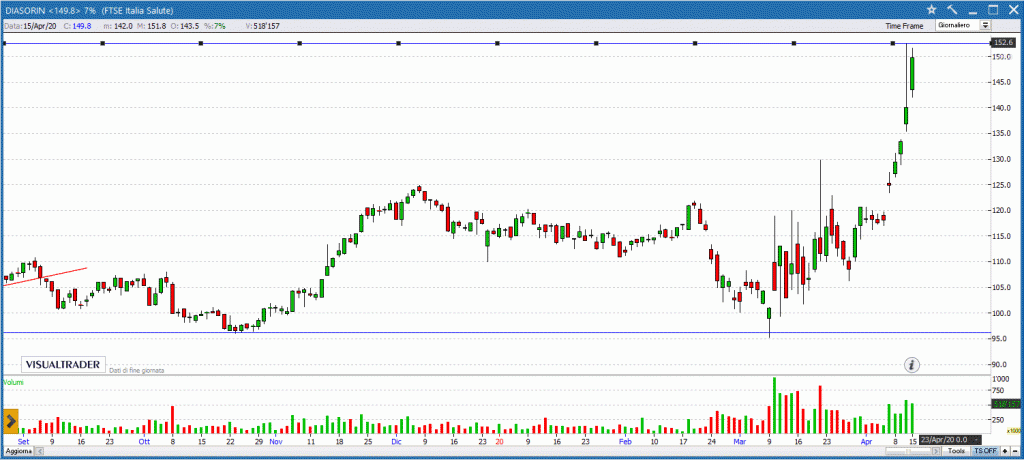The image size is (1024, 460).
Task: Click the Dic month label on time axis
Action: click(x=396, y=442)
